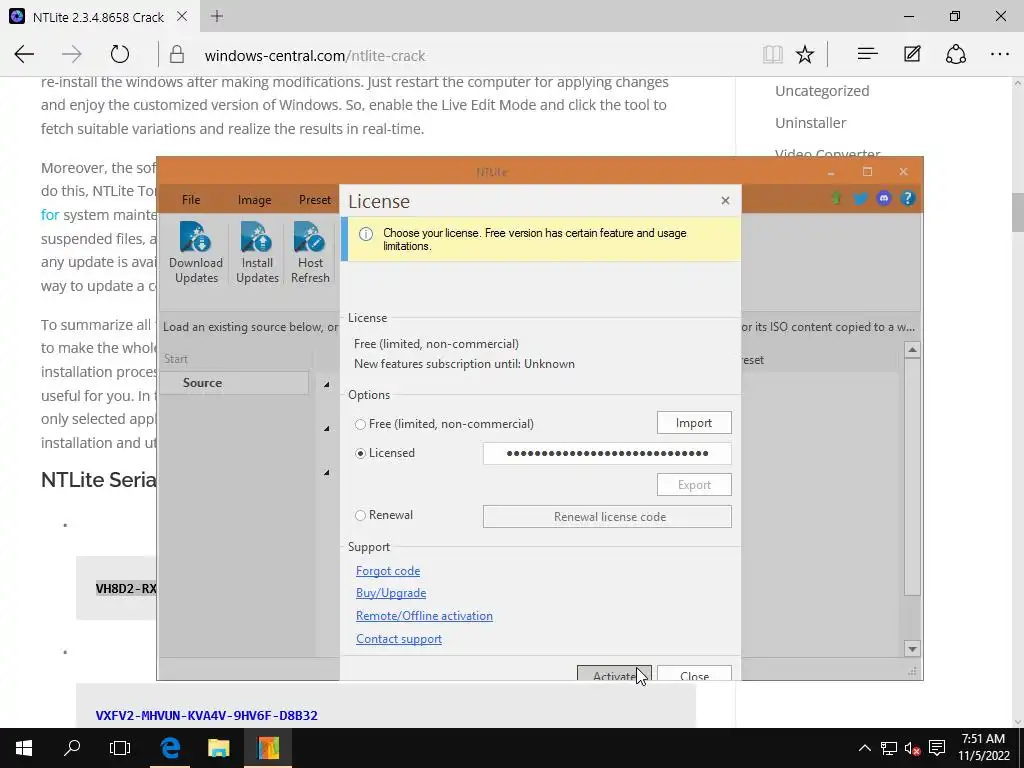Click the green update arrow icon in NTLite
Viewport: 1024px width, 768px height.
[837, 199]
